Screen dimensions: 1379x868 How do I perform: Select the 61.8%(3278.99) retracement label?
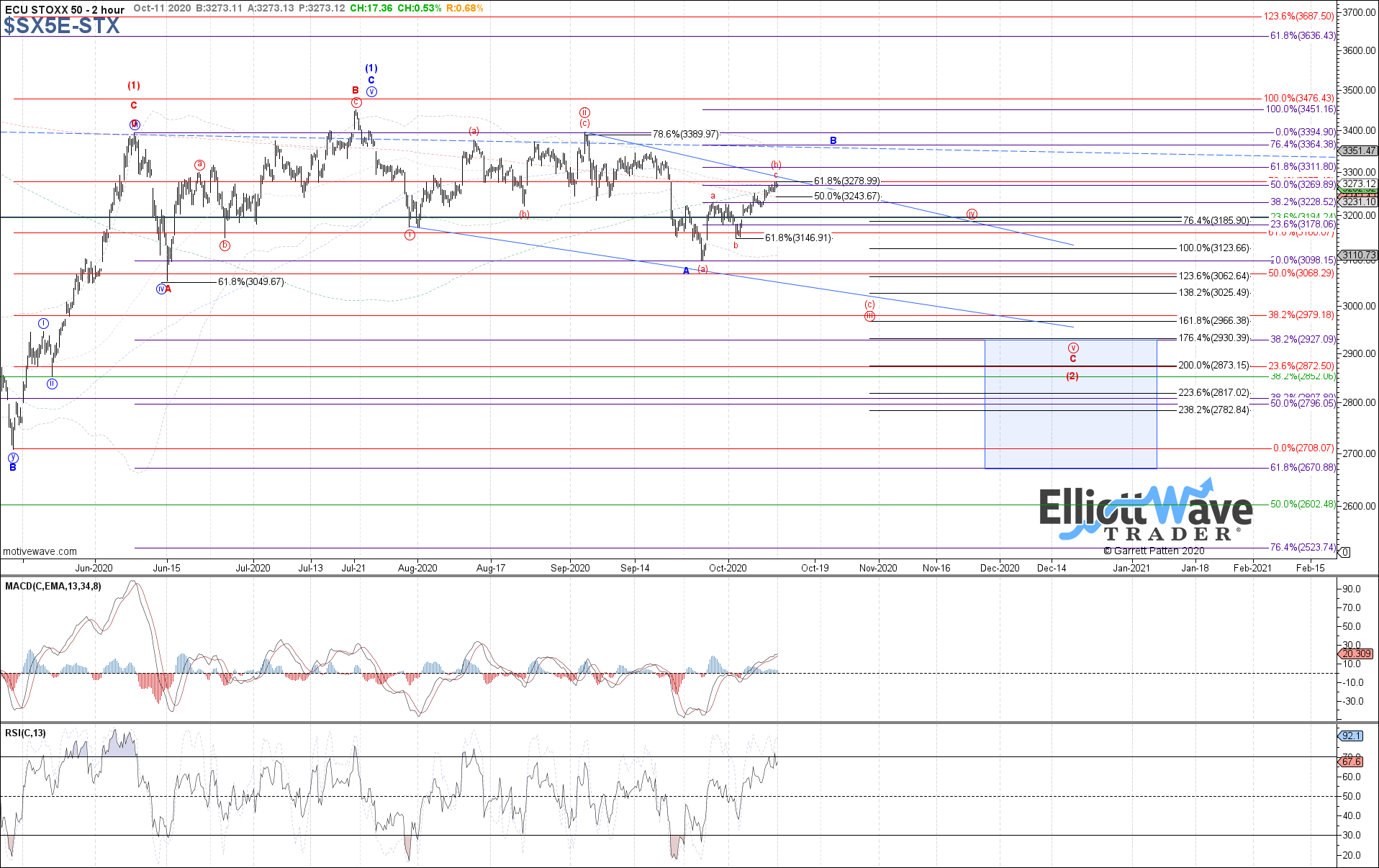click(847, 181)
